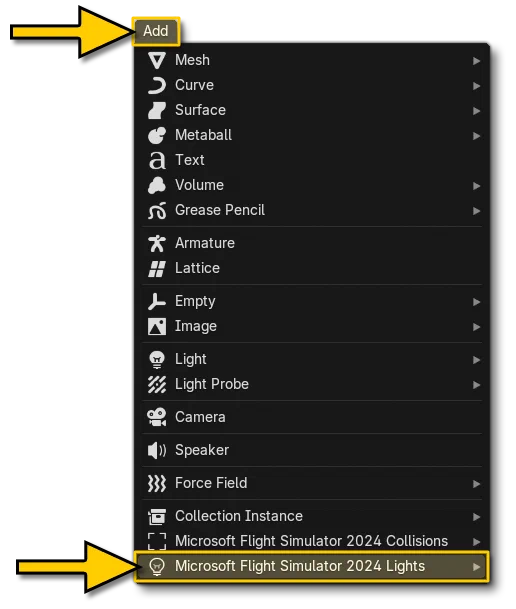The image size is (516, 609).
Task: Select the Image menu label
Action: point(196,327)
